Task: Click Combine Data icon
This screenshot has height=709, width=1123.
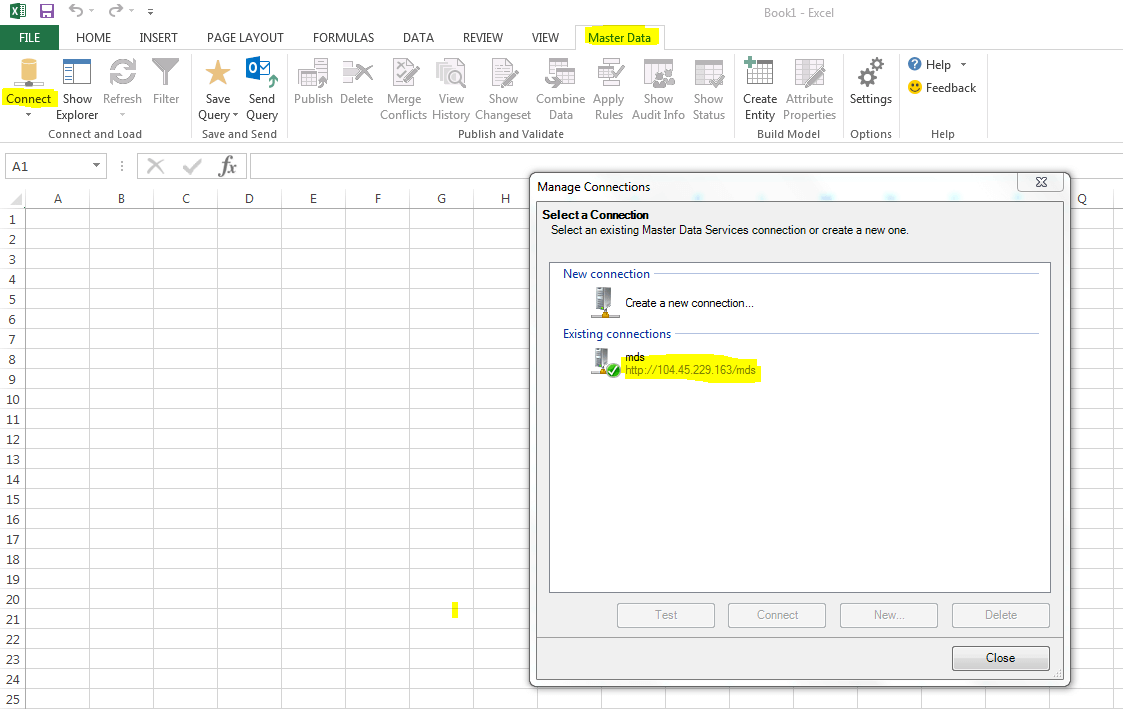Action: point(560,72)
